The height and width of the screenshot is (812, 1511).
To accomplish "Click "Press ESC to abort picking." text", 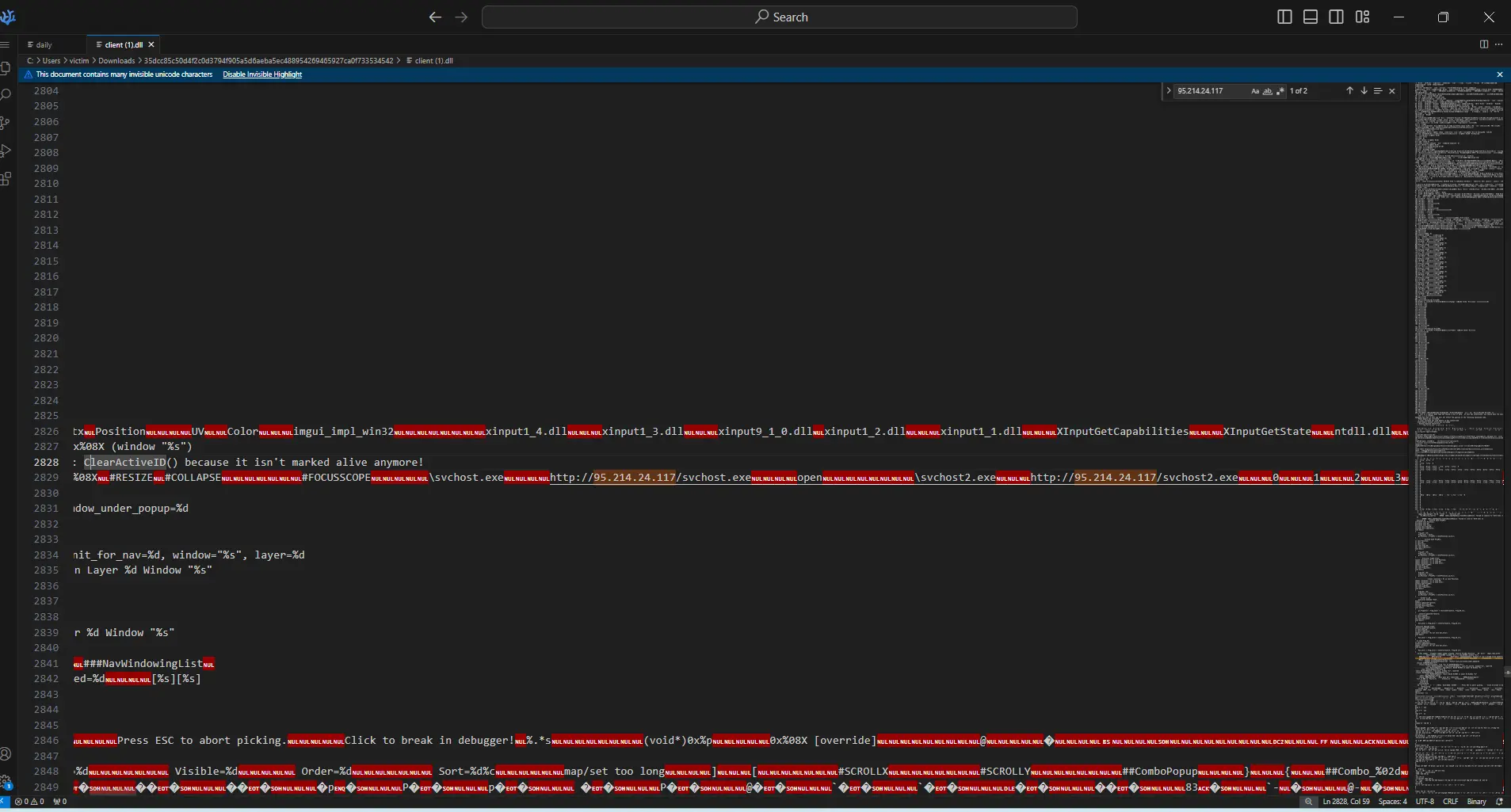I will pyautogui.click(x=202, y=741).
